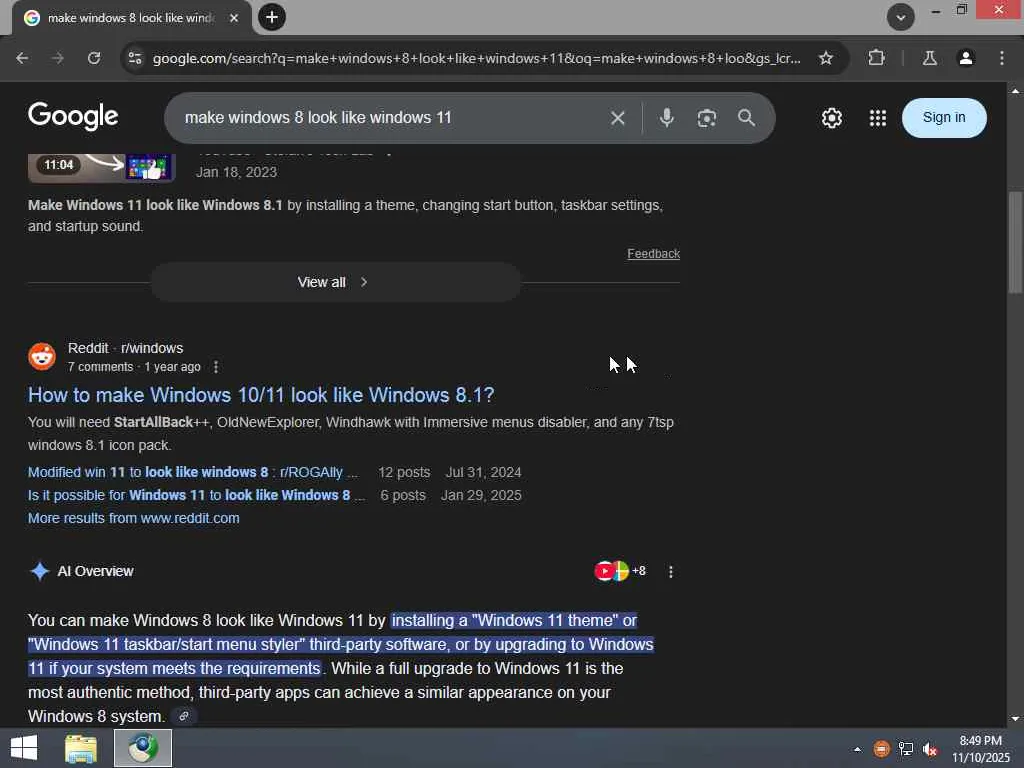Click the Chrome taskbar icon

click(x=143, y=748)
